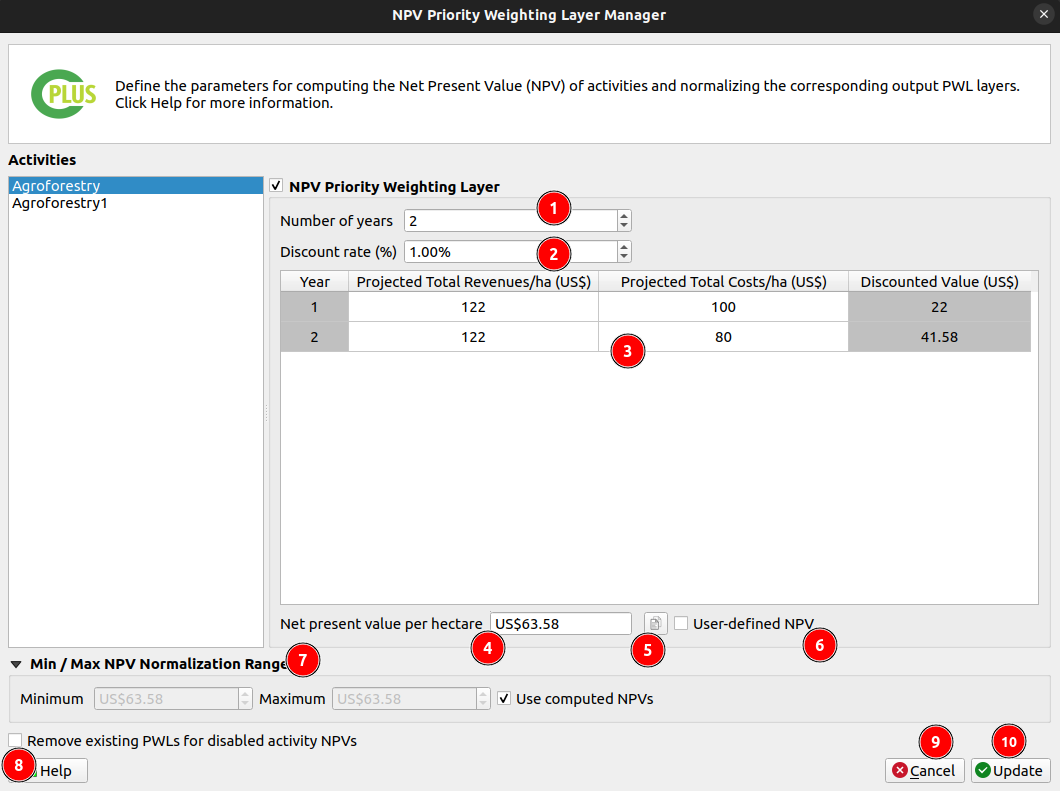This screenshot has height=791, width=1060.
Task: Click the Year column header
Action: 314,282
